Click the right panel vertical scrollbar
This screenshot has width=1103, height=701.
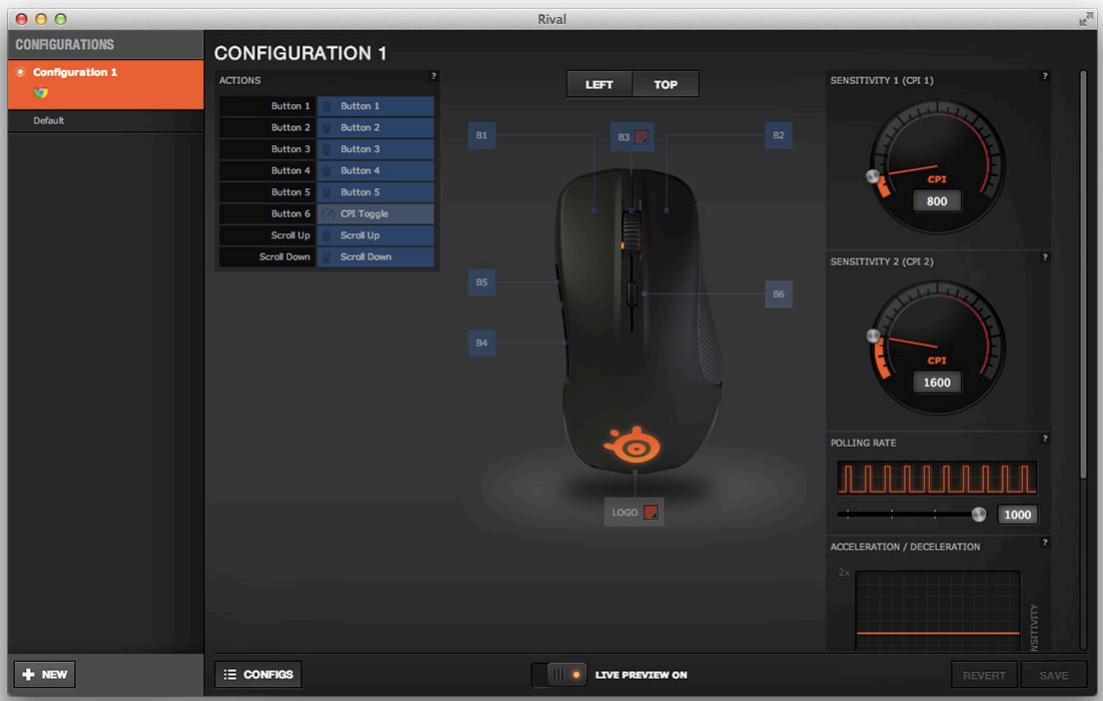pyautogui.click(x=1083, y=274)
